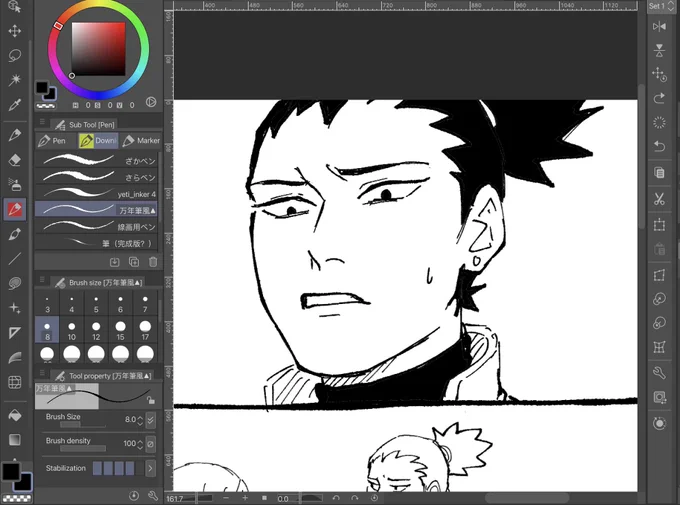The width and height of the screenshot is (680, 505).
Task: Open Brush density dynamics settings button
Action: (x=150, y=444)
